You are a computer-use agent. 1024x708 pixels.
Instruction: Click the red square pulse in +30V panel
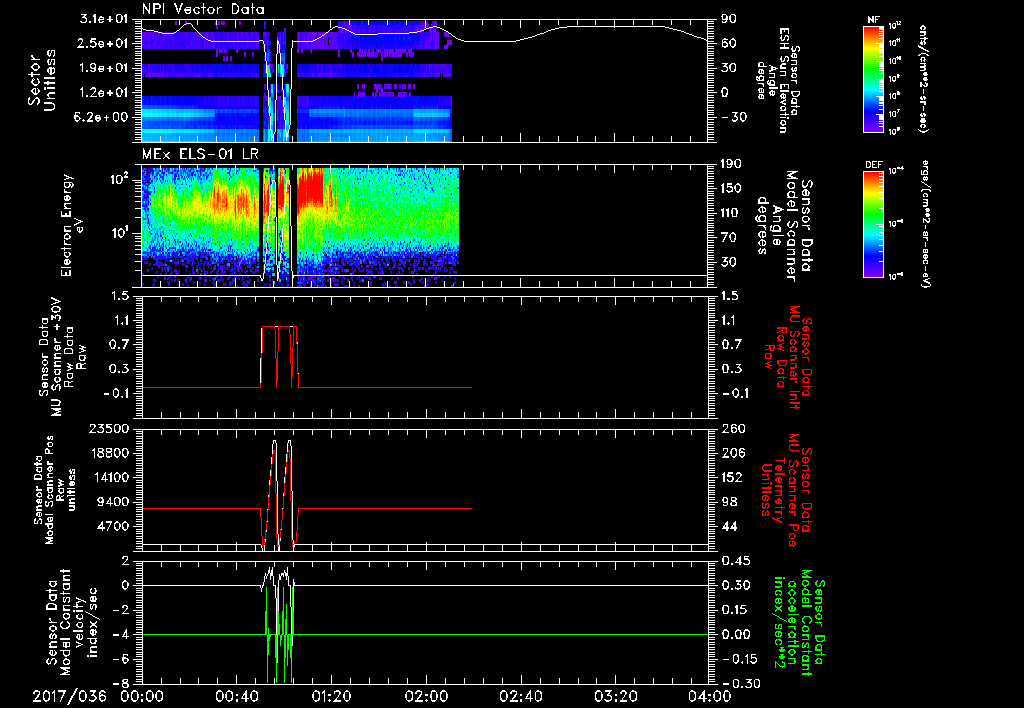(x=280, y=356)
